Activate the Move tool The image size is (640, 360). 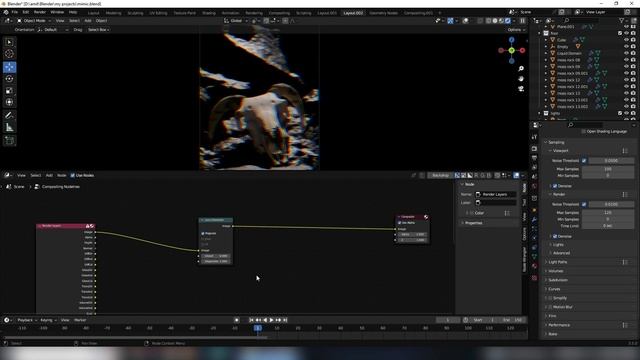click(x=9, y=67)
